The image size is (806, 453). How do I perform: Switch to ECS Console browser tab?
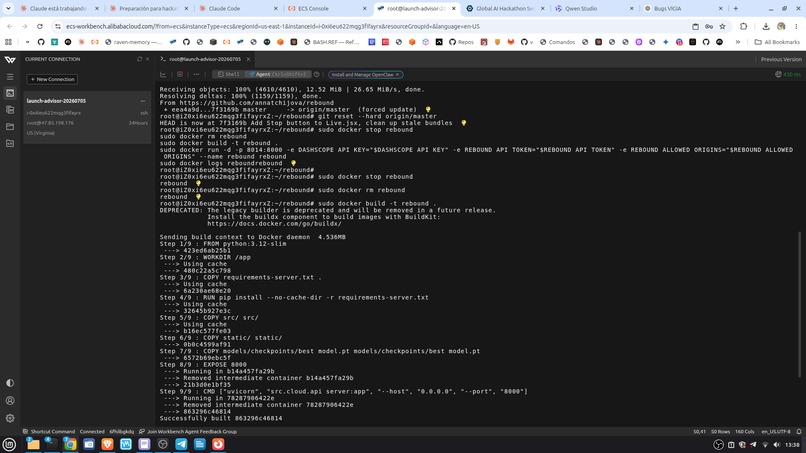point(327,9)
